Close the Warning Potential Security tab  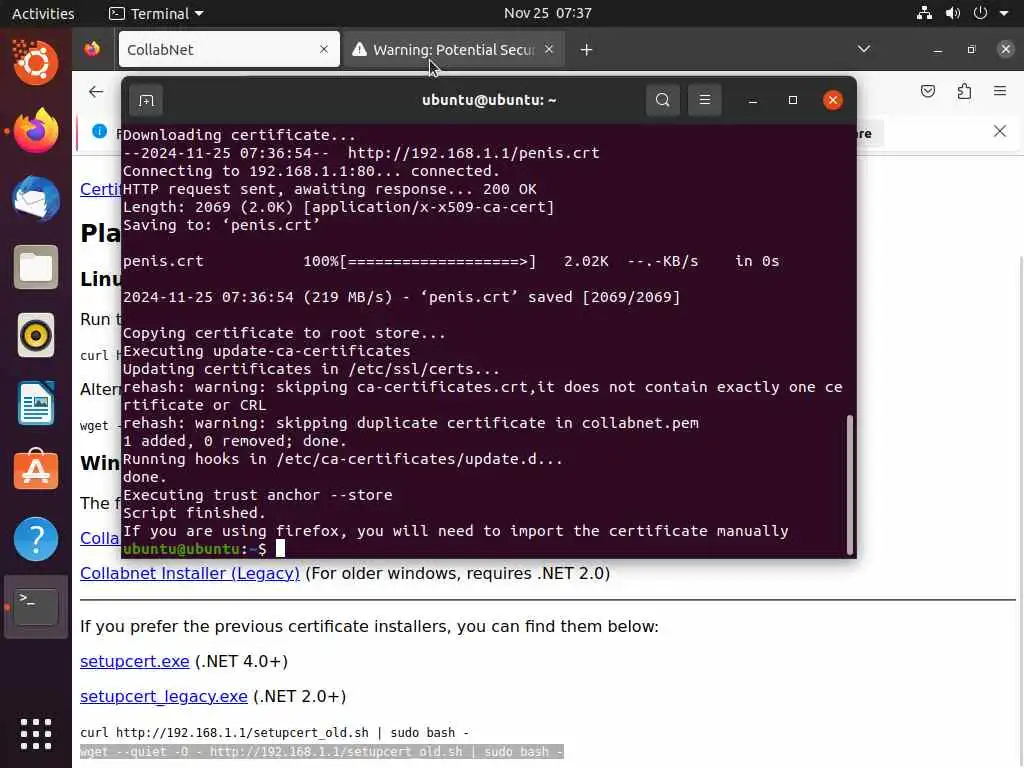click(x=549, y=49)
